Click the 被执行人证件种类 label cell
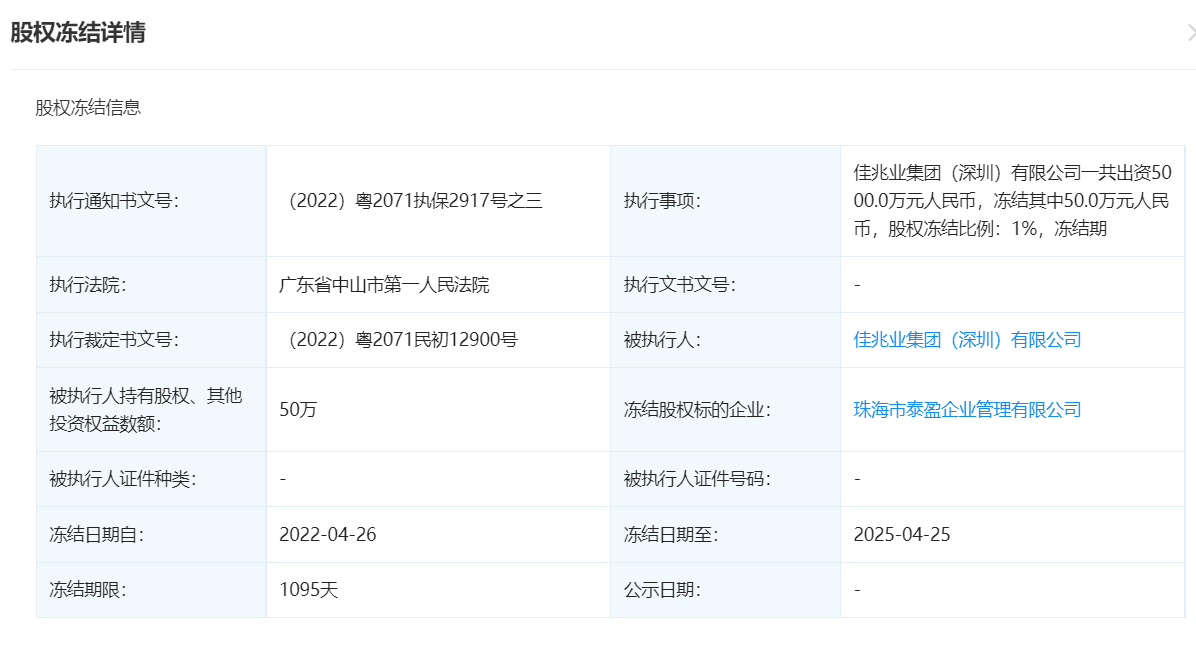Screen dimensions: 1196x654 tap(122, 479)
